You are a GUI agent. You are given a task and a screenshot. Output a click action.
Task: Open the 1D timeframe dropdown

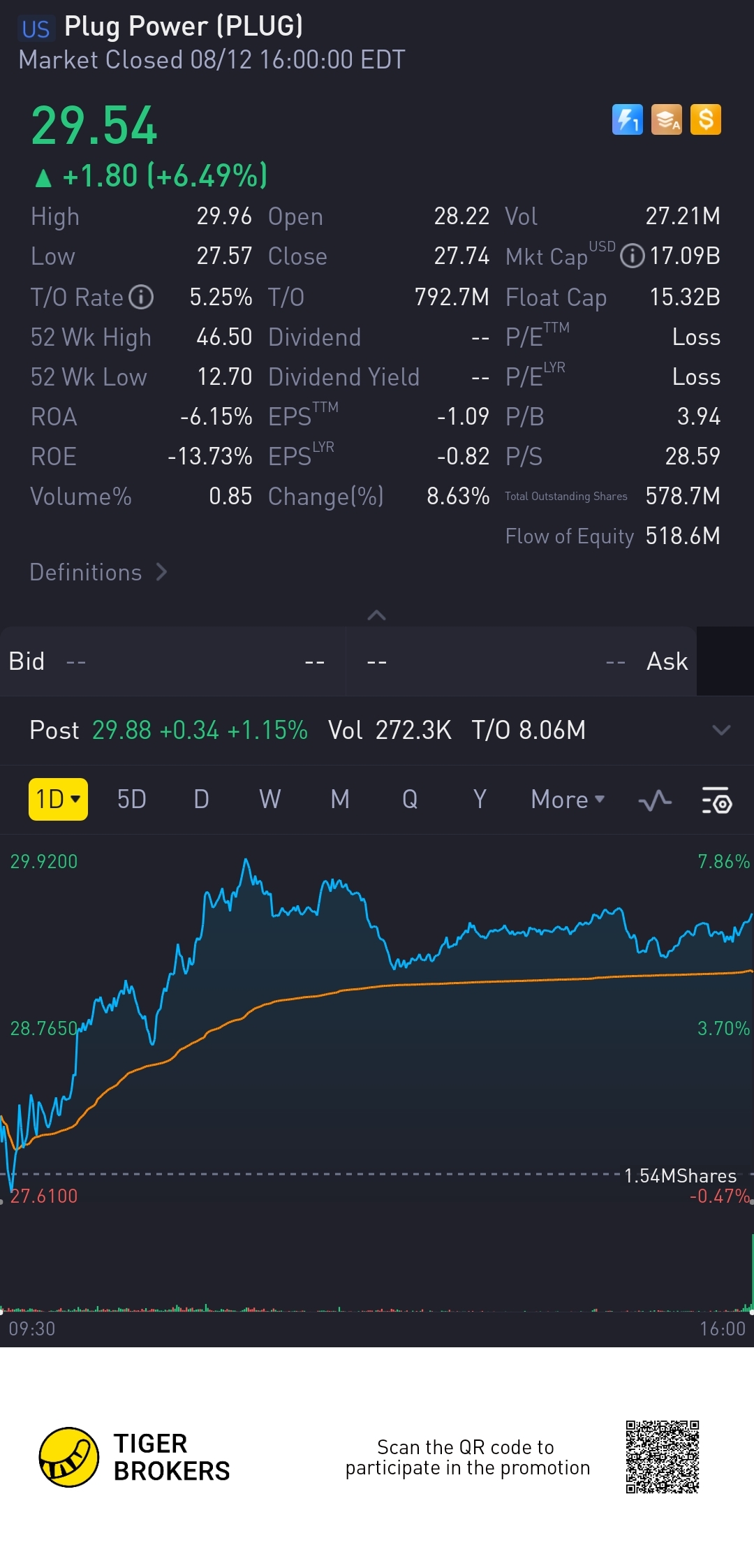[x=58, y=799]
